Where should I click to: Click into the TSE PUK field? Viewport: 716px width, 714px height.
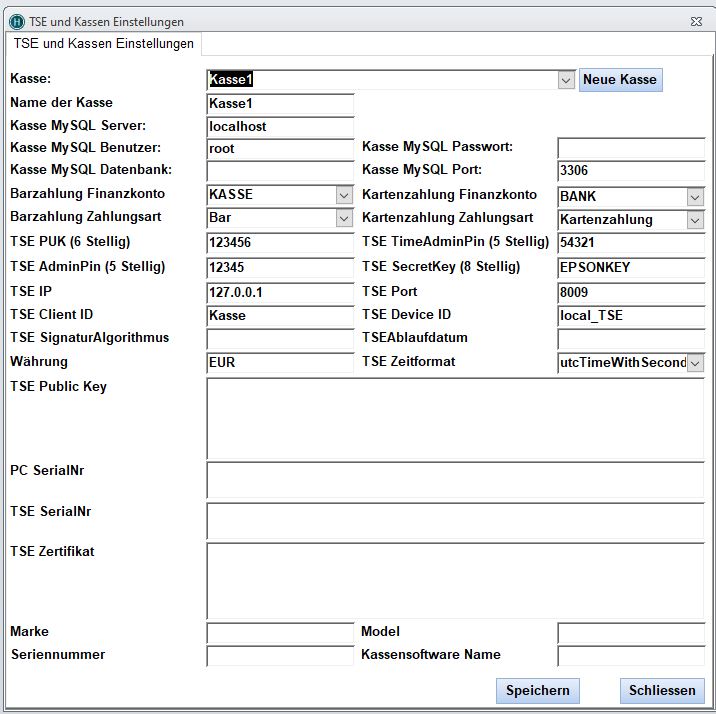coord(280,243)
